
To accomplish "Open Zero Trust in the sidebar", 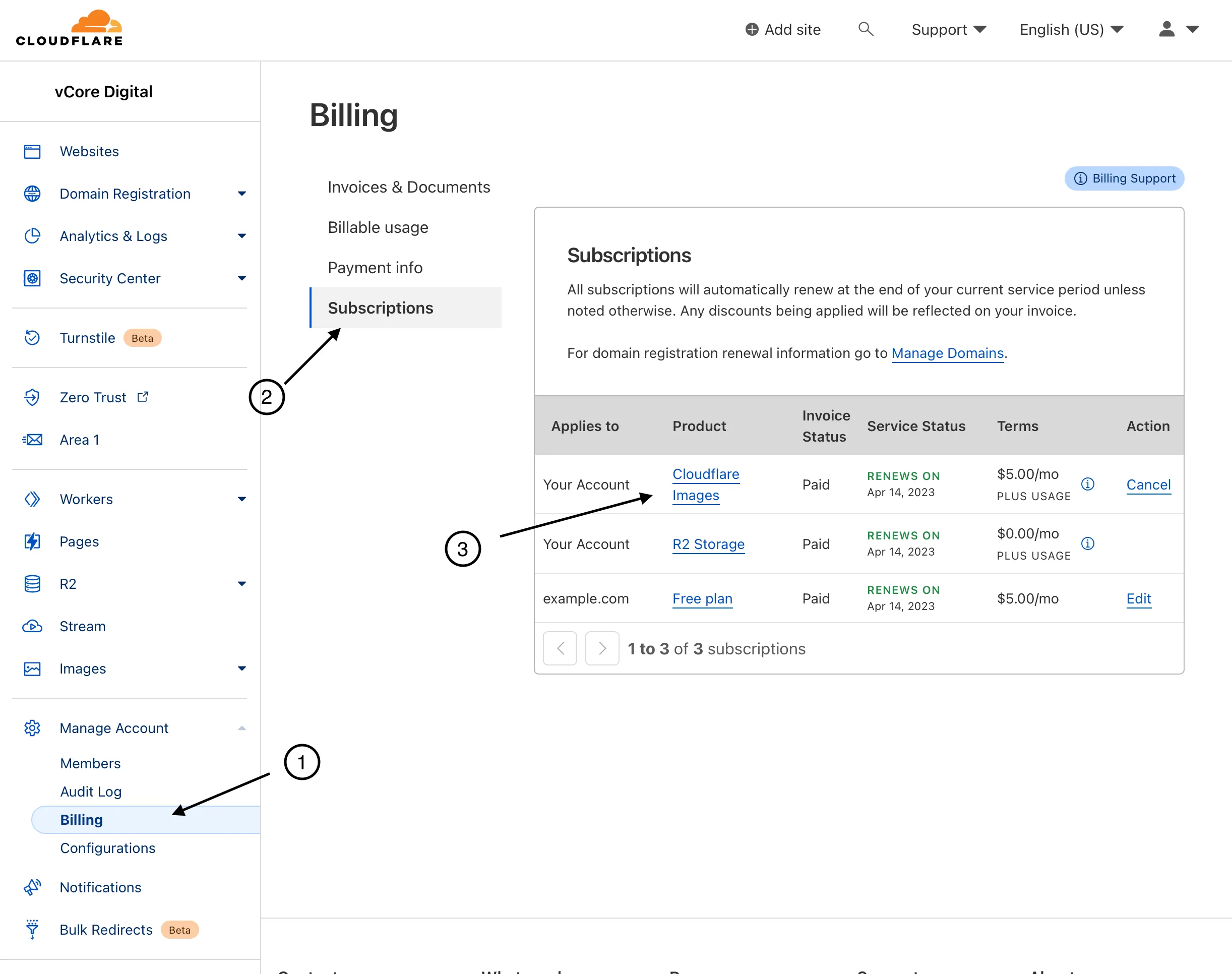I will point(93,397).
